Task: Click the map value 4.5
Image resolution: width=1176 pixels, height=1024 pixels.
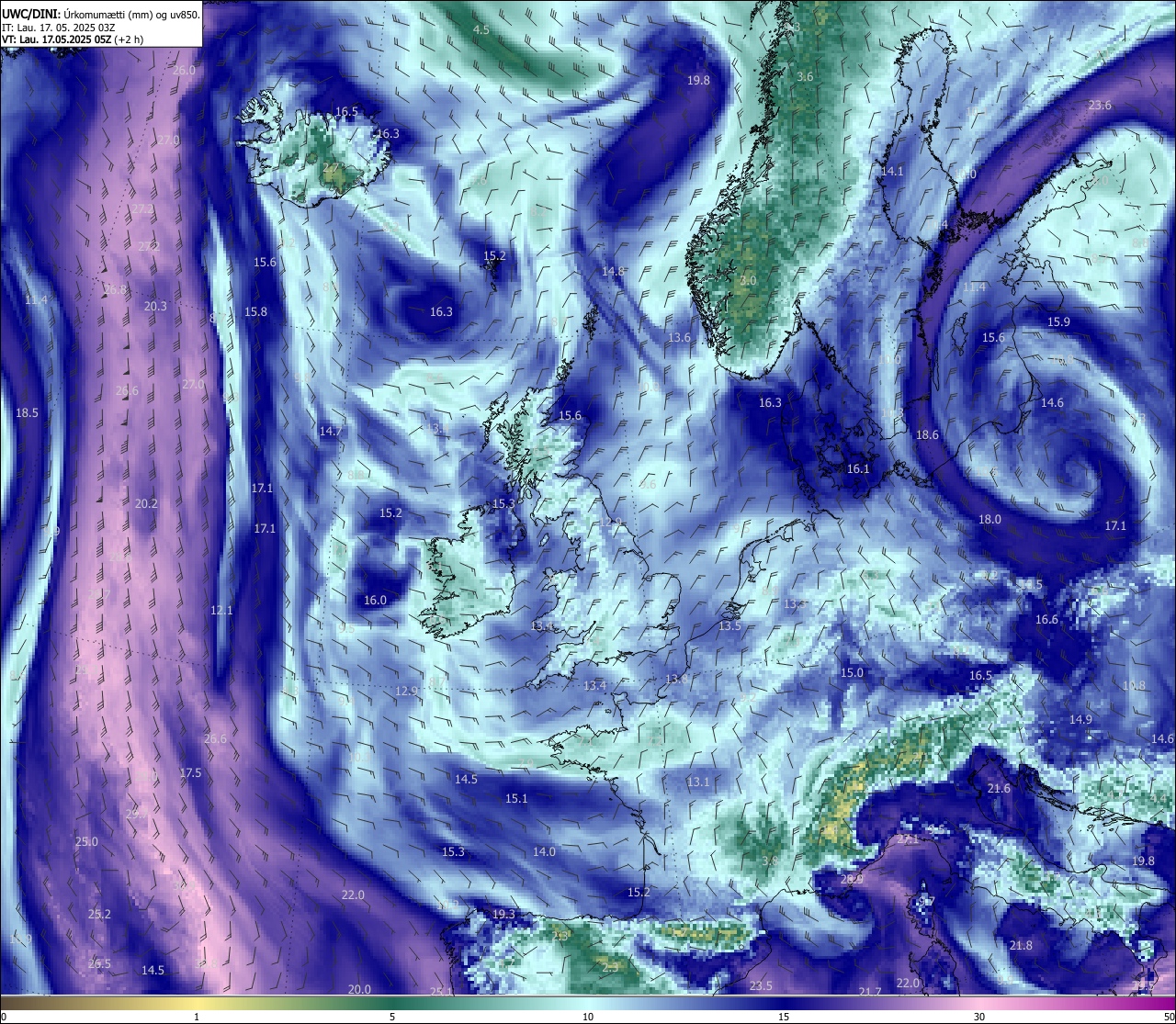Action: pos(481,30)
